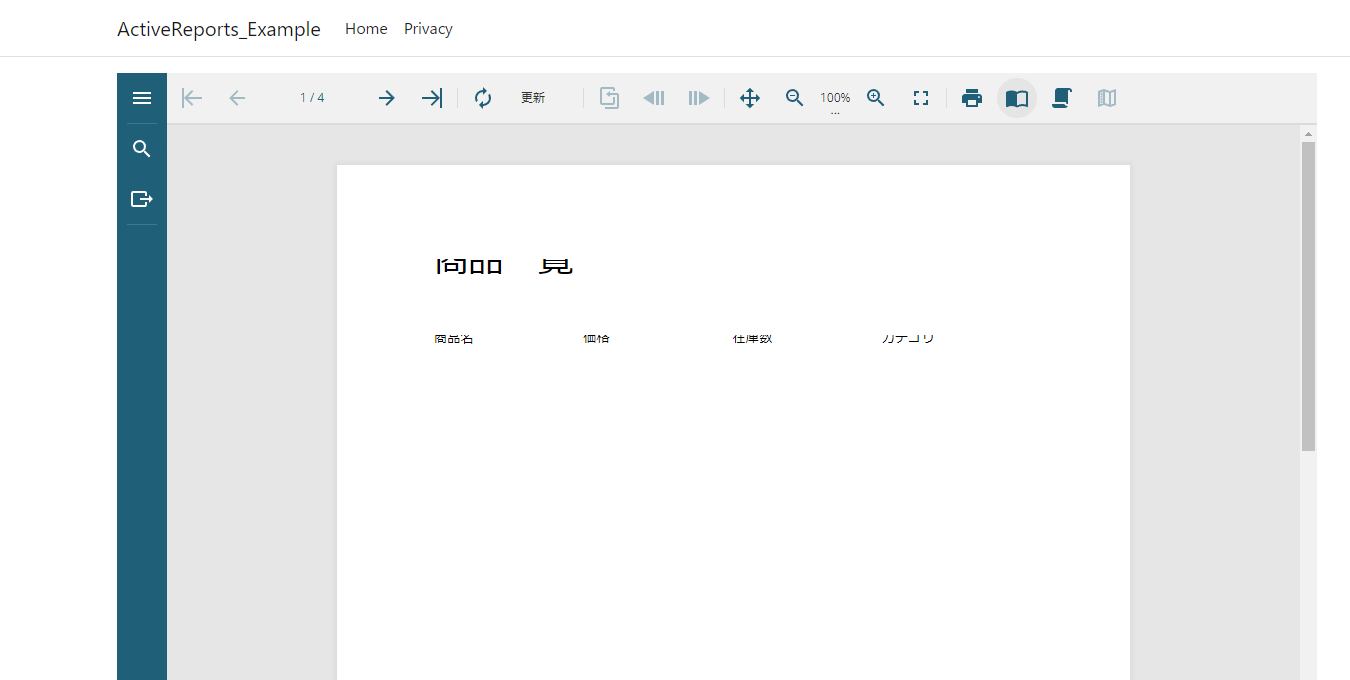The image size is (1350, 680).
Task: Open the export panel from sidebar
Action: click(x=142, y=199)
